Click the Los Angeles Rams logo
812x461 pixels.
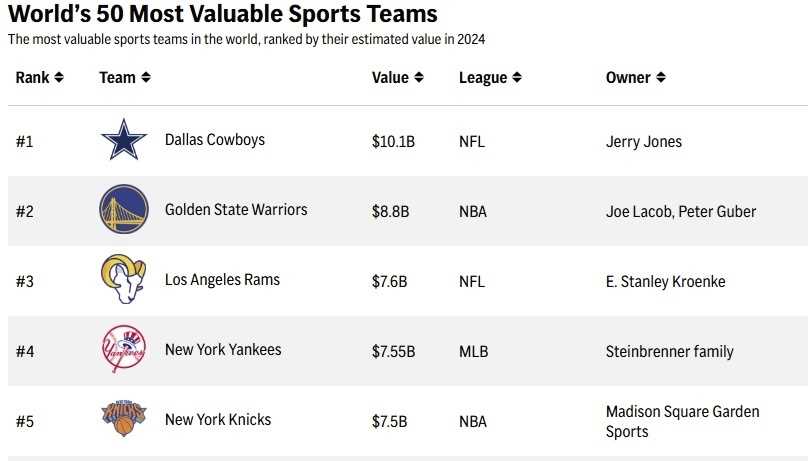tap(124, 280)
